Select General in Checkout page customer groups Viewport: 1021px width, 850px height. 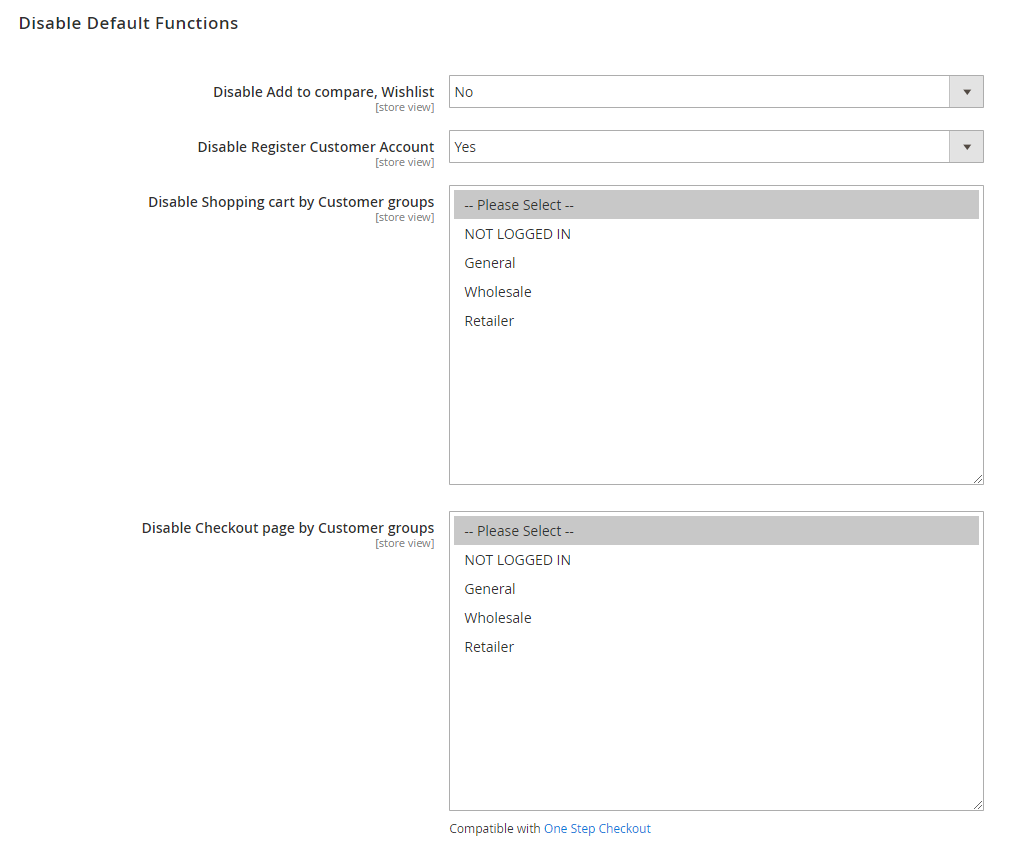[x=490, y=589]
